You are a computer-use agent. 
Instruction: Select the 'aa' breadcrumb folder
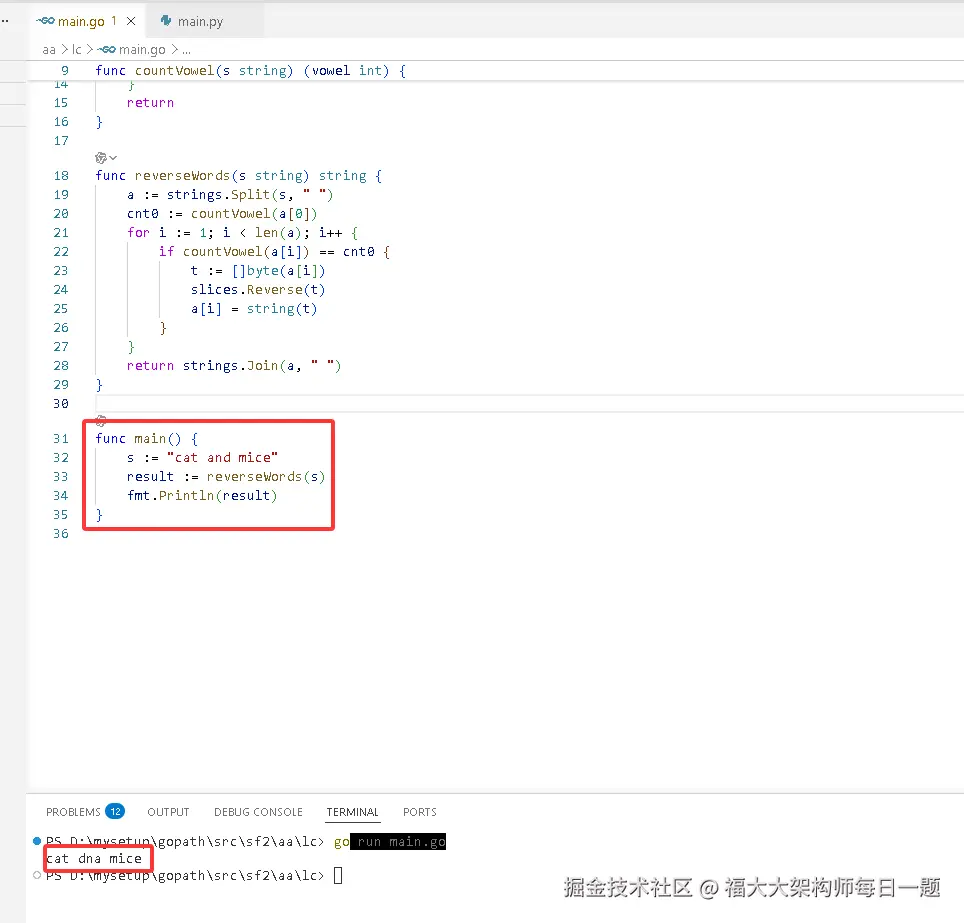(49, 49)
